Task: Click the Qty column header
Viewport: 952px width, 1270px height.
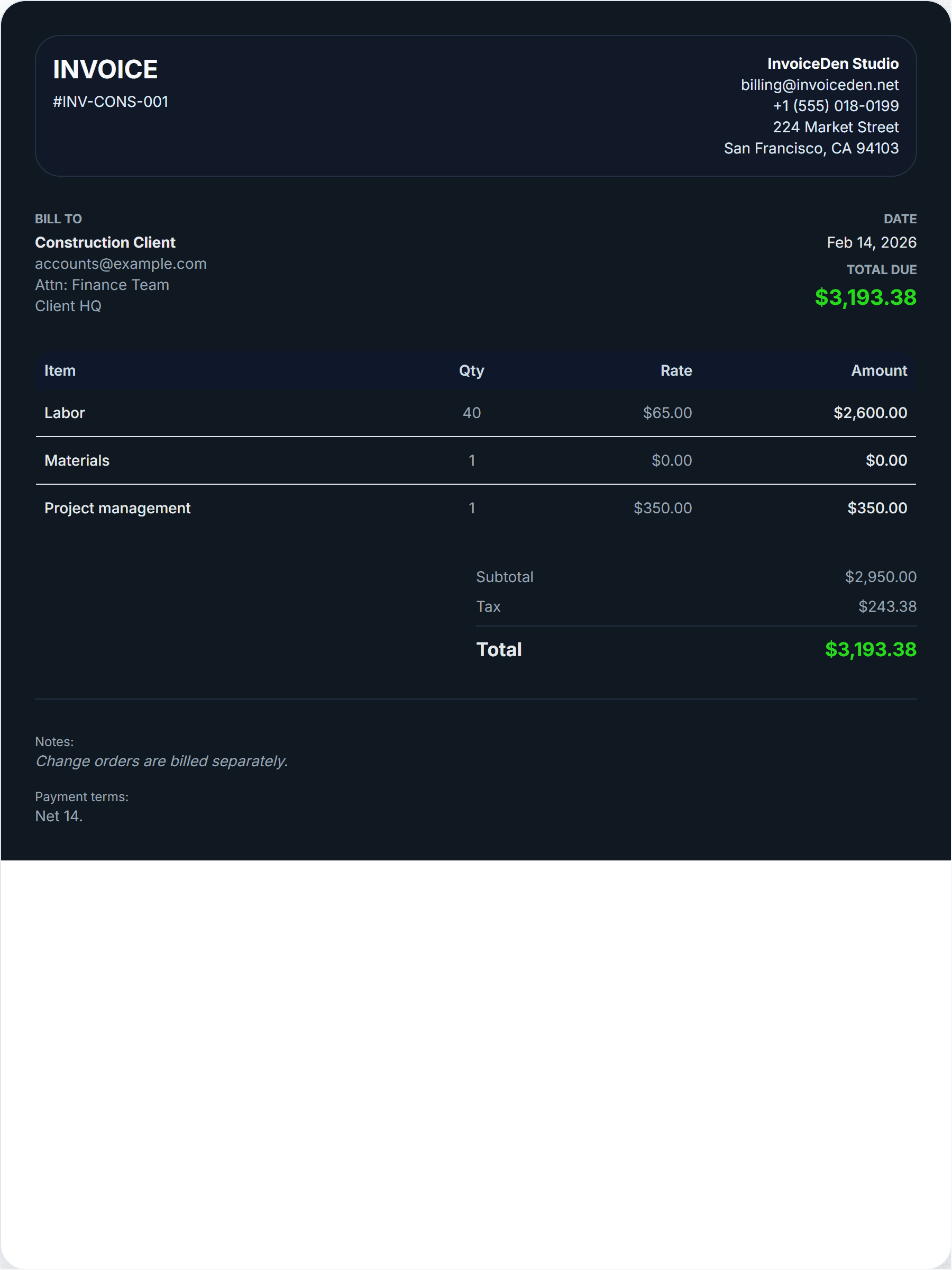Action: 471,371
